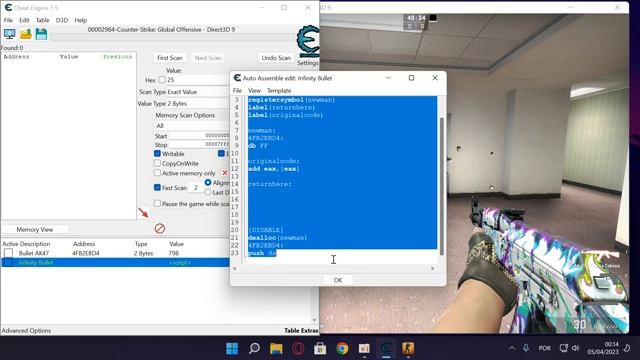Open taskbar Search magnifier icon
Screen dimensions: 640x360
click(x=254, y=348)
